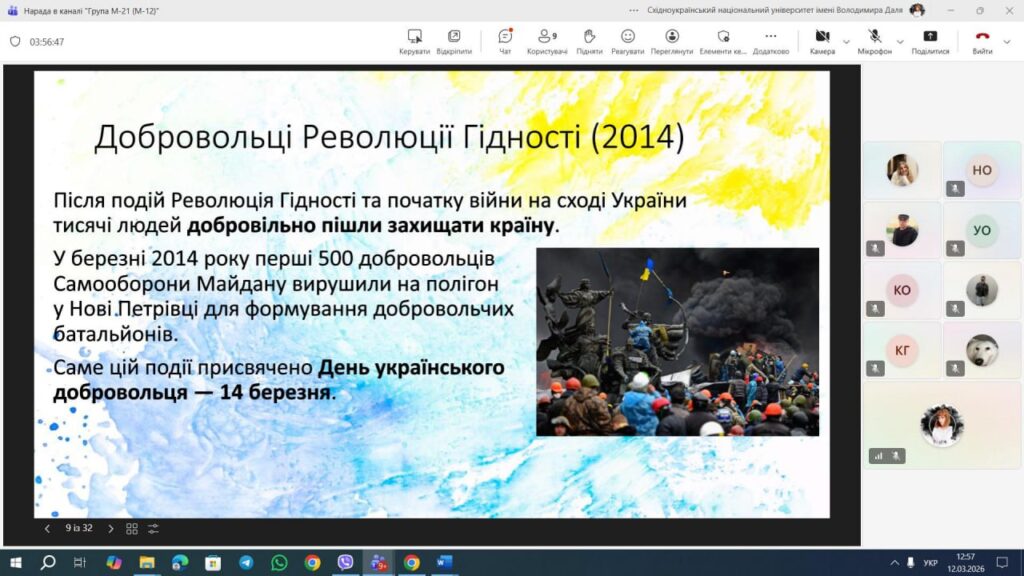
Task: Click the Керувати take control icon
Action: (414, 41)
